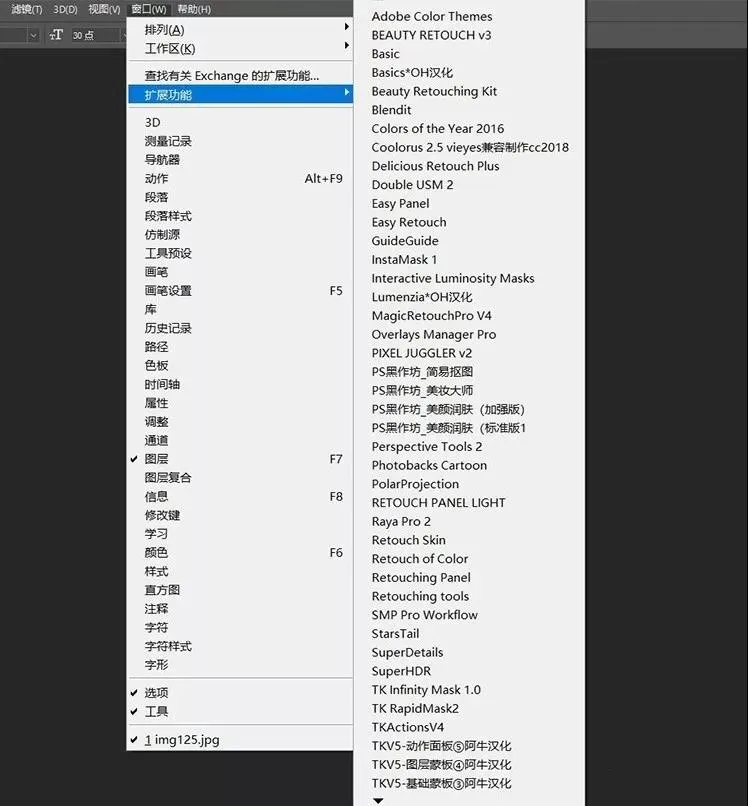Select GuideGuide extension
The height and width of the screenshot is (806, 748).
469,241
